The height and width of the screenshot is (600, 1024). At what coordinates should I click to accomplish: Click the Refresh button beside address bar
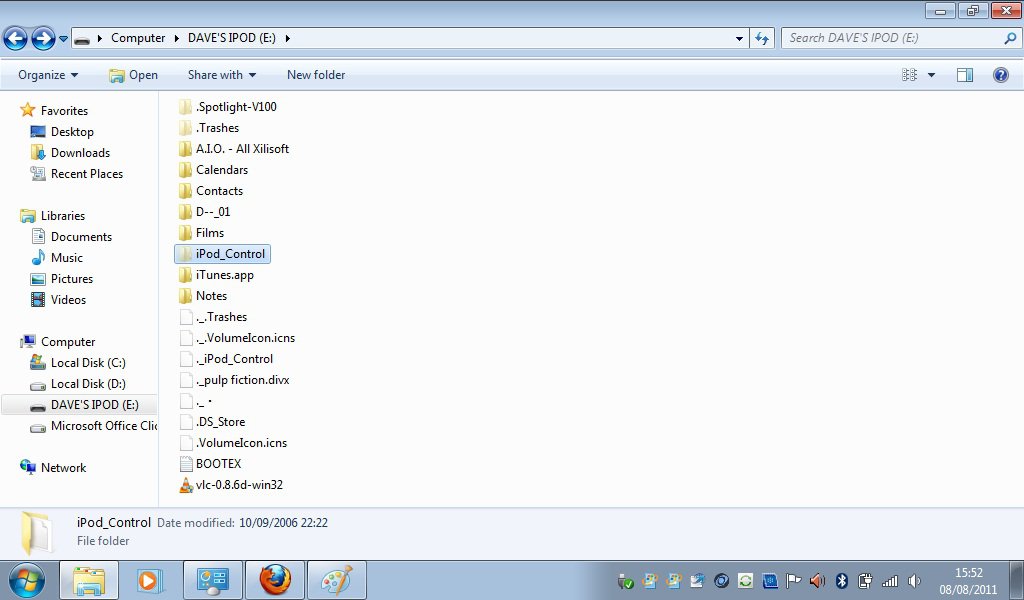click(762, 38)
